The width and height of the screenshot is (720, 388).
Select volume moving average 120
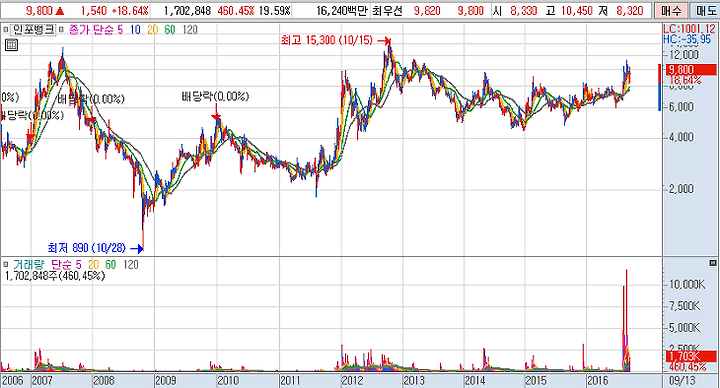[130, 264]
